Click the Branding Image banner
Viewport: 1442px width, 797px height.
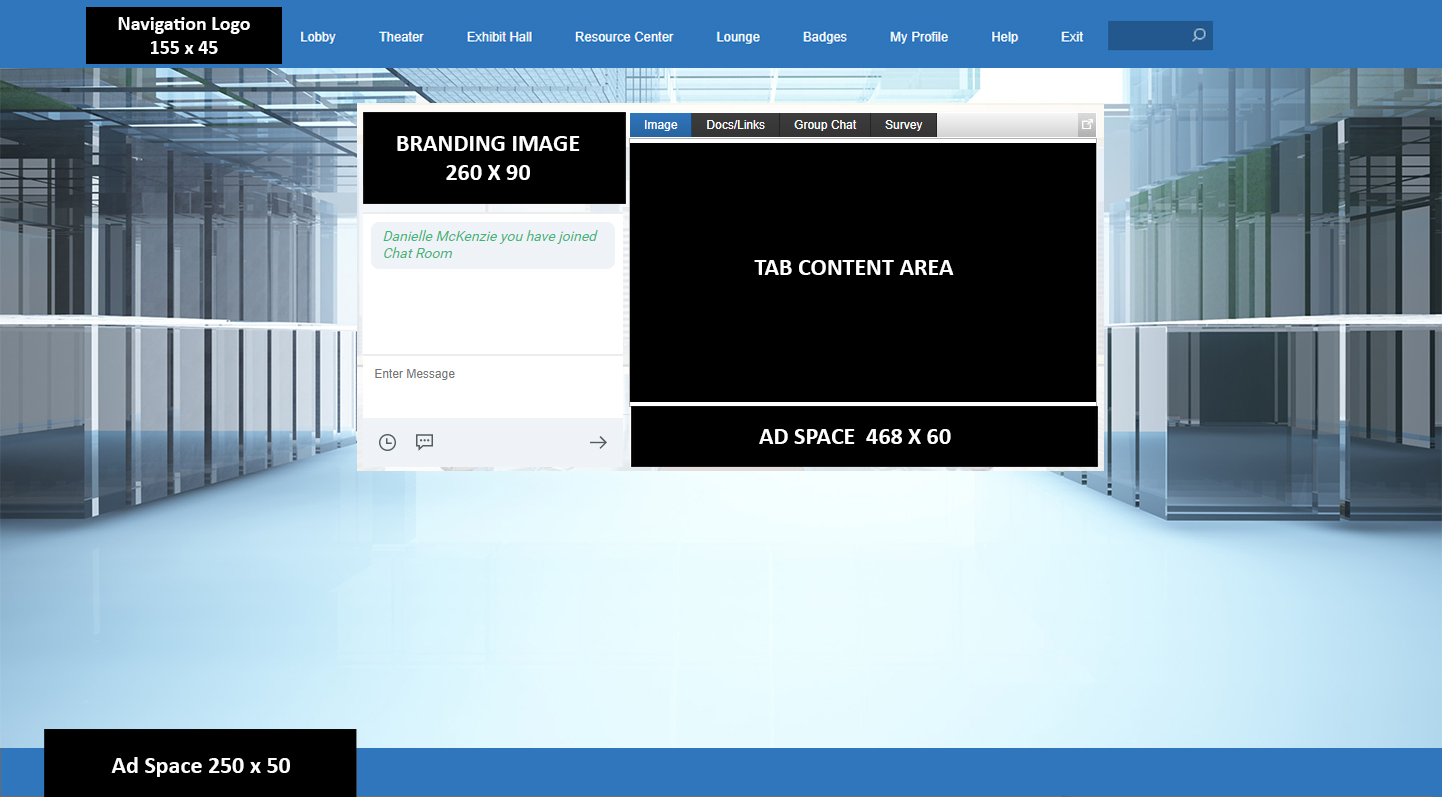(x=494, y=158)
